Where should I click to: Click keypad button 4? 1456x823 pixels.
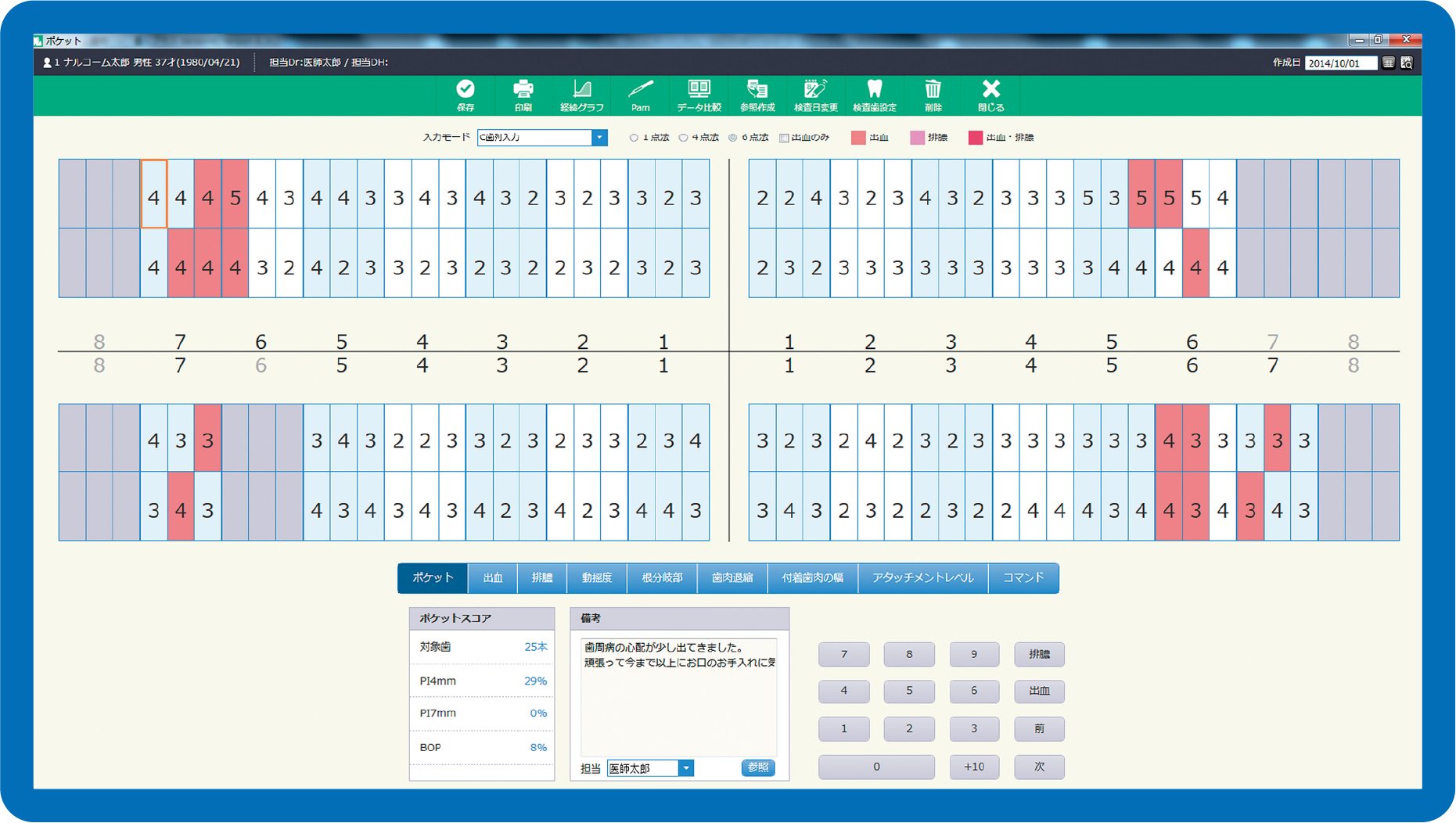coord(843,692)
